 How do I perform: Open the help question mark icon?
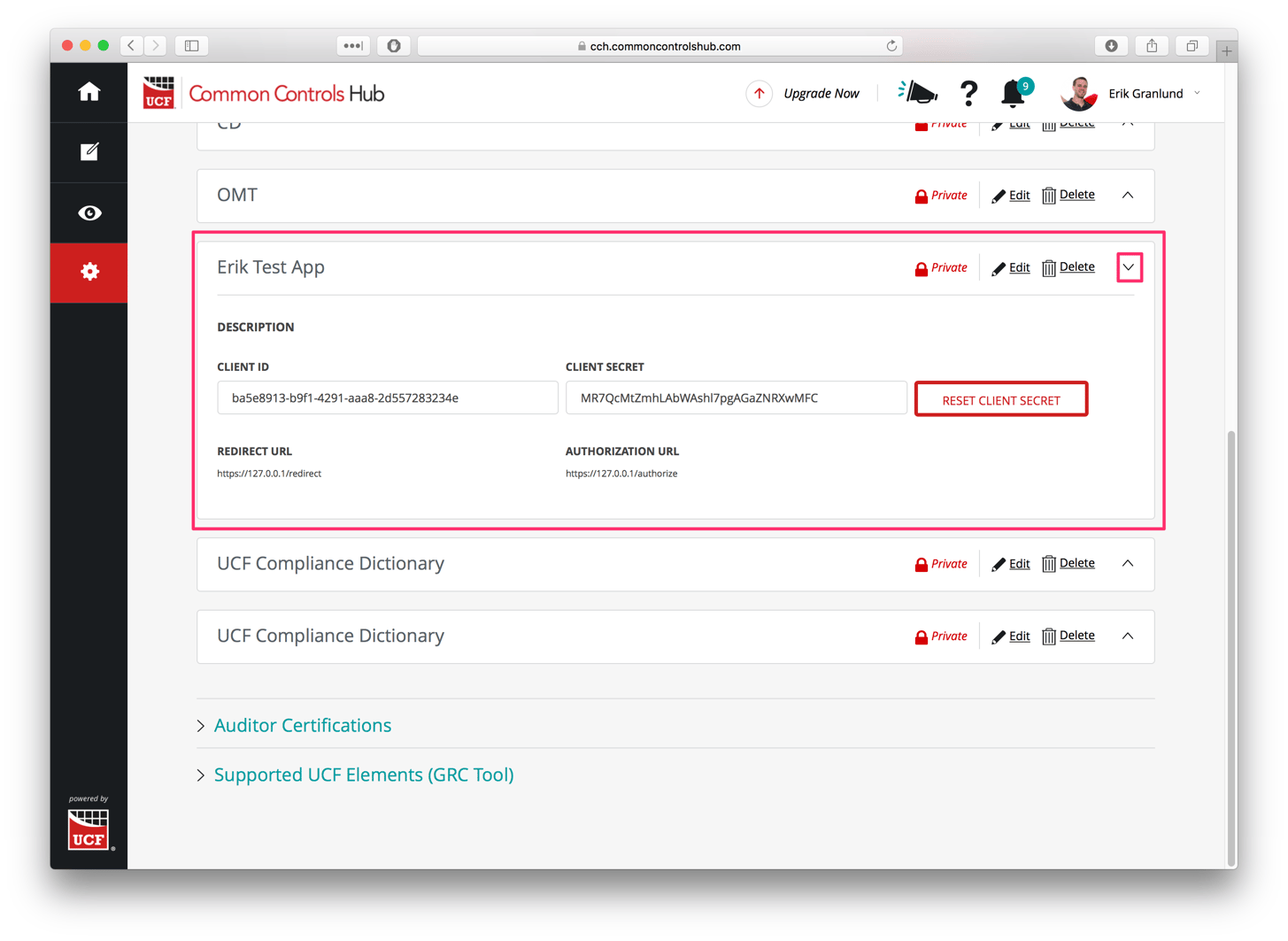pyautogui.click(x=968, y=93)
